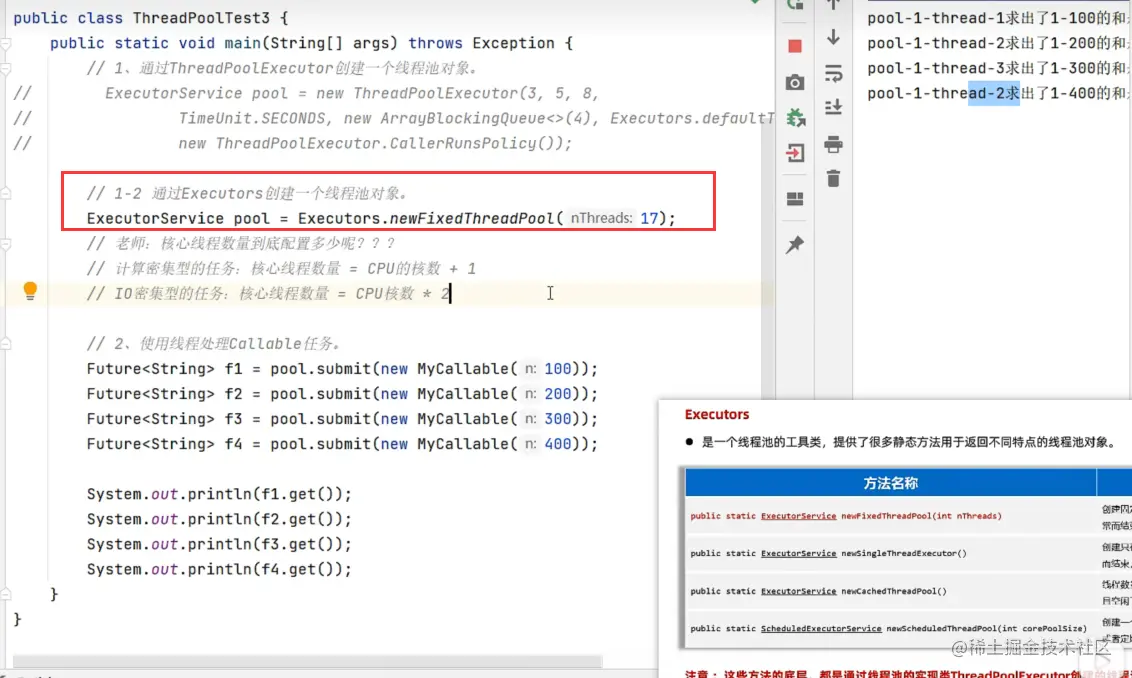Click the green bug attach-debugger icon
The image size is (1132, 678).
click(796, 117)
